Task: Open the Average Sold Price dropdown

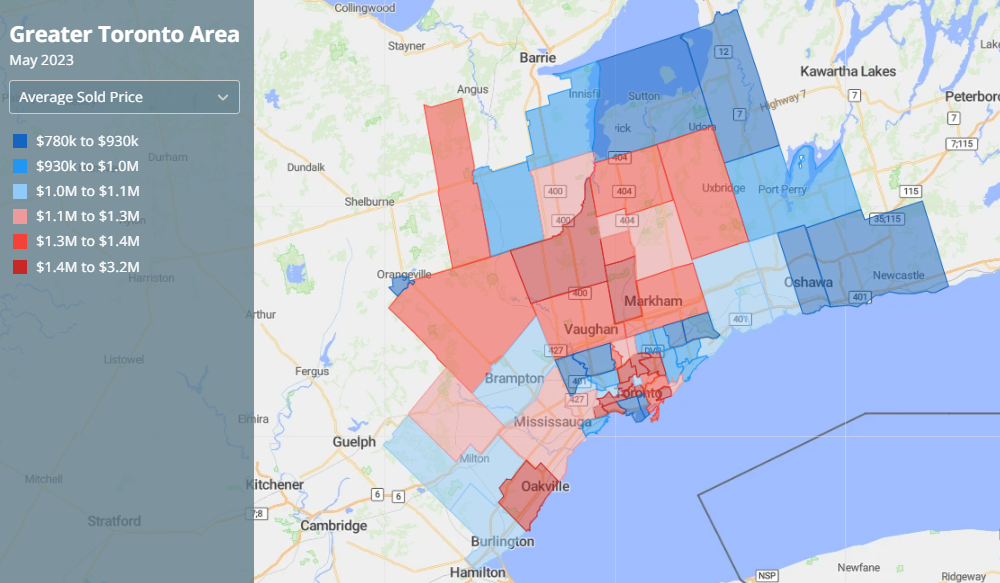Action: point(124,97)
